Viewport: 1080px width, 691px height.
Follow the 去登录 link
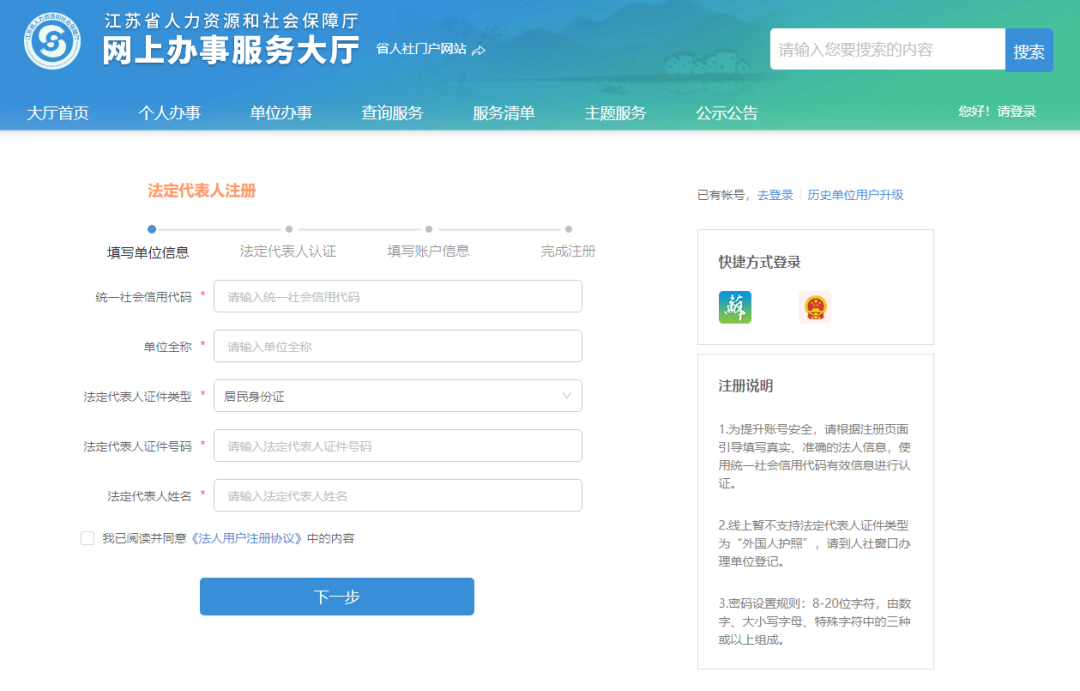point(775,195)
